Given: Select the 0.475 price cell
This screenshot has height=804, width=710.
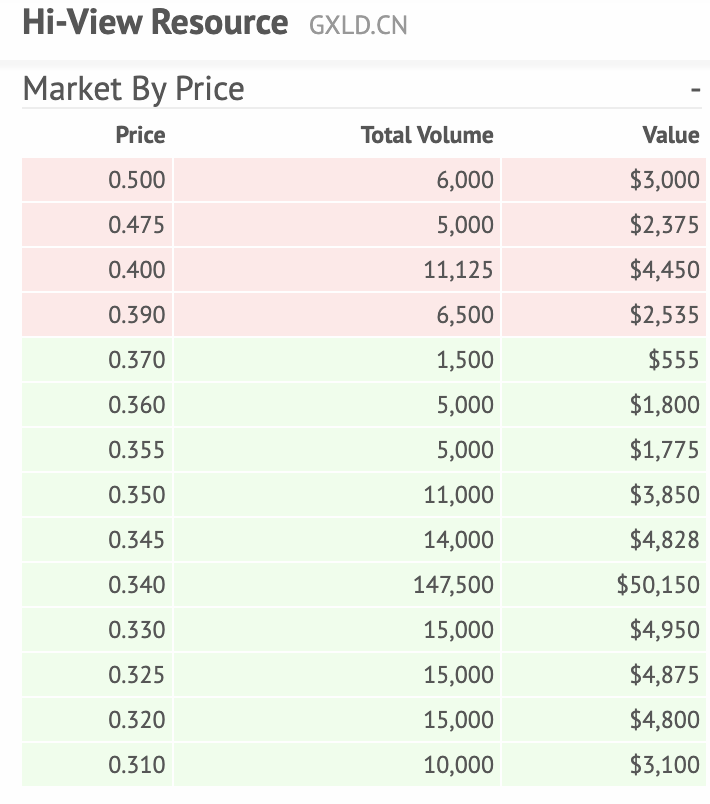Looking at the screenshot, I should coord(137,225).
